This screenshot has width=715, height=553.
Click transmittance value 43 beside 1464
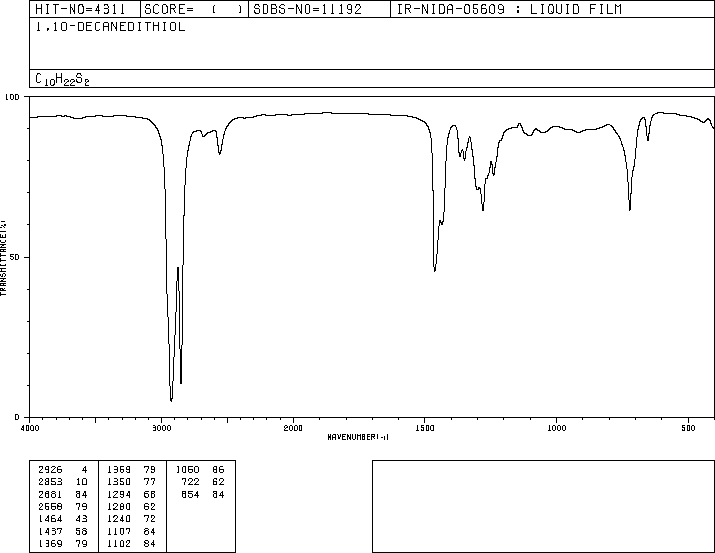tap(81, 519)
